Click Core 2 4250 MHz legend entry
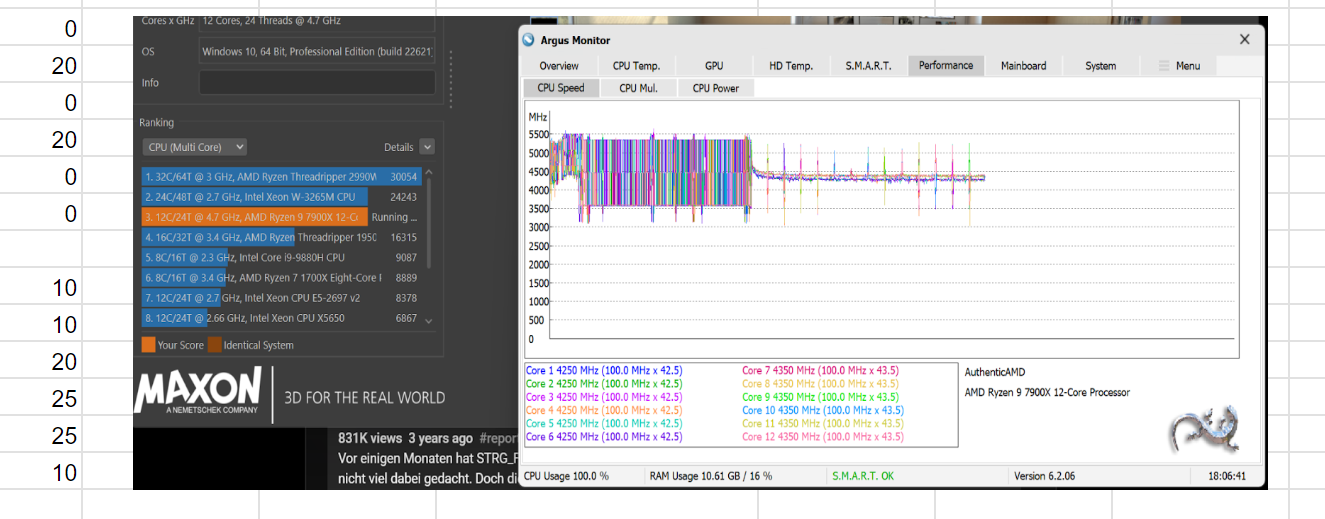The height and width of the screenshot is (519, 1325). click(x=604, y=384)
